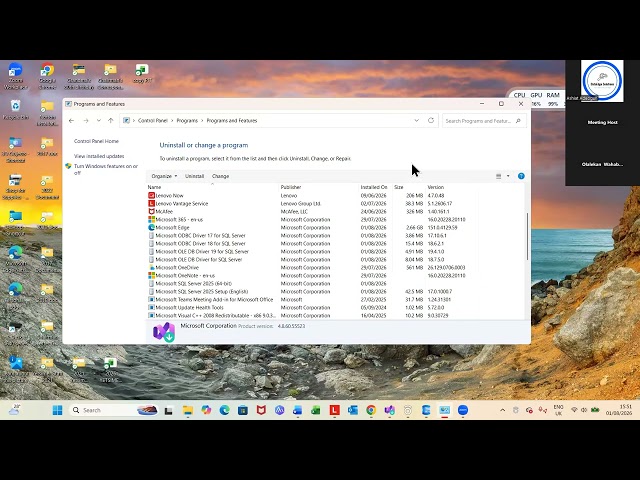Go up one level with up arrow
Screen dimensions: 640x480
111,120
